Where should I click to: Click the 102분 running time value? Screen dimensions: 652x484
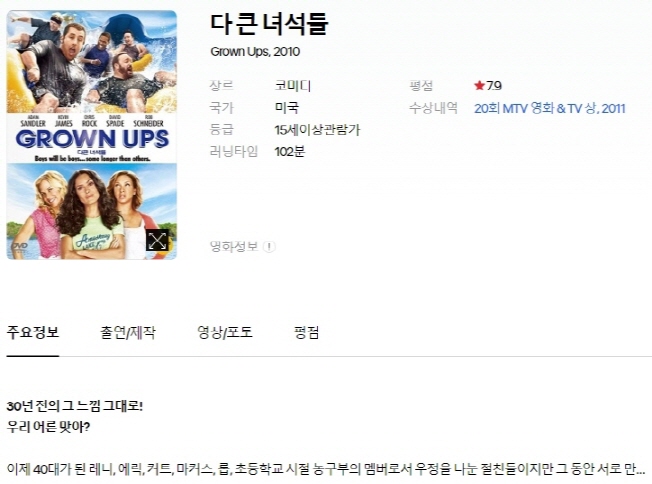coord(290,151)
